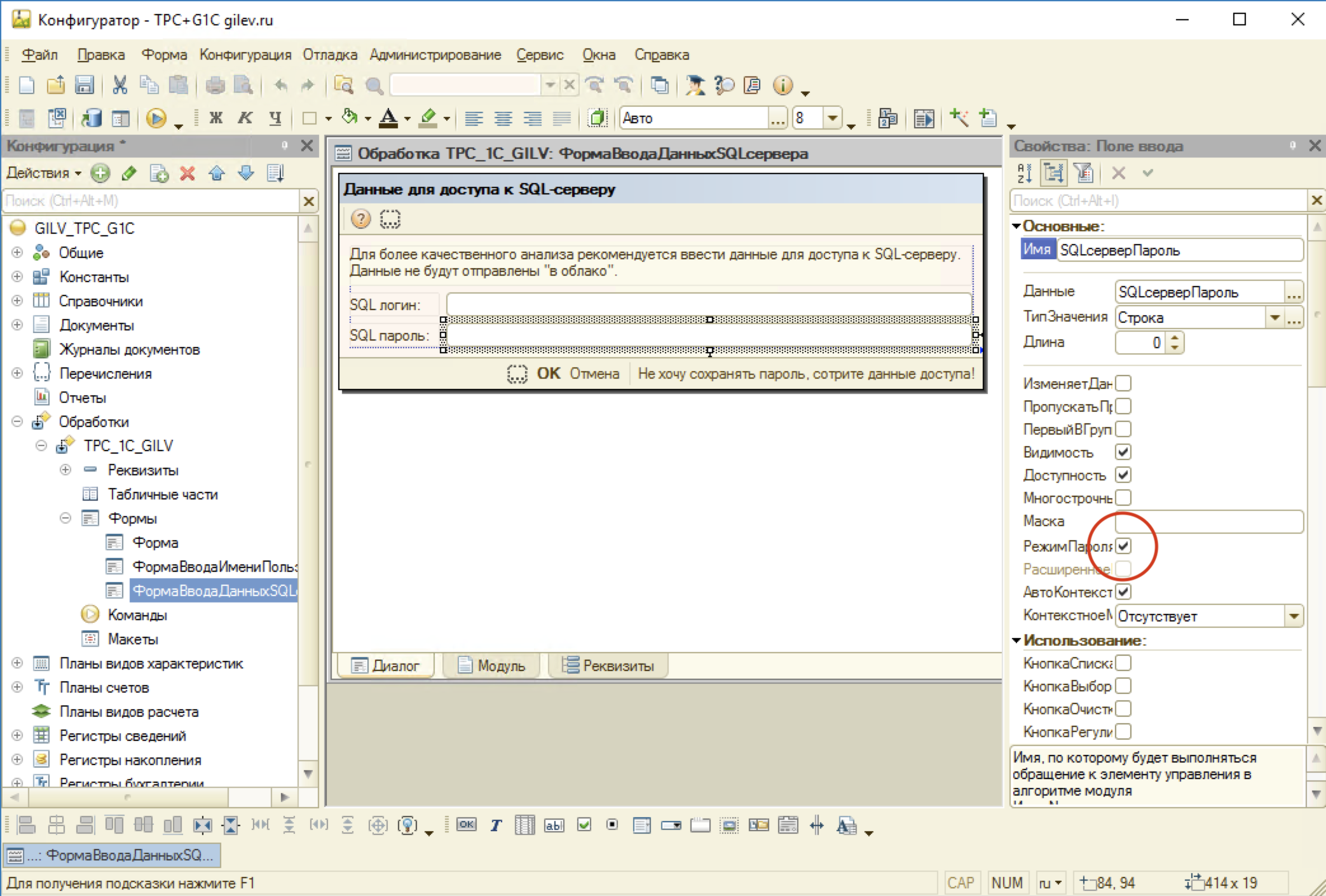Viewport: 1326px width, 896px height.
Task: Open the КонтекстноеМеню Отсутствует dropdown
Action: pyautogui.click(x=1294, y=616)
